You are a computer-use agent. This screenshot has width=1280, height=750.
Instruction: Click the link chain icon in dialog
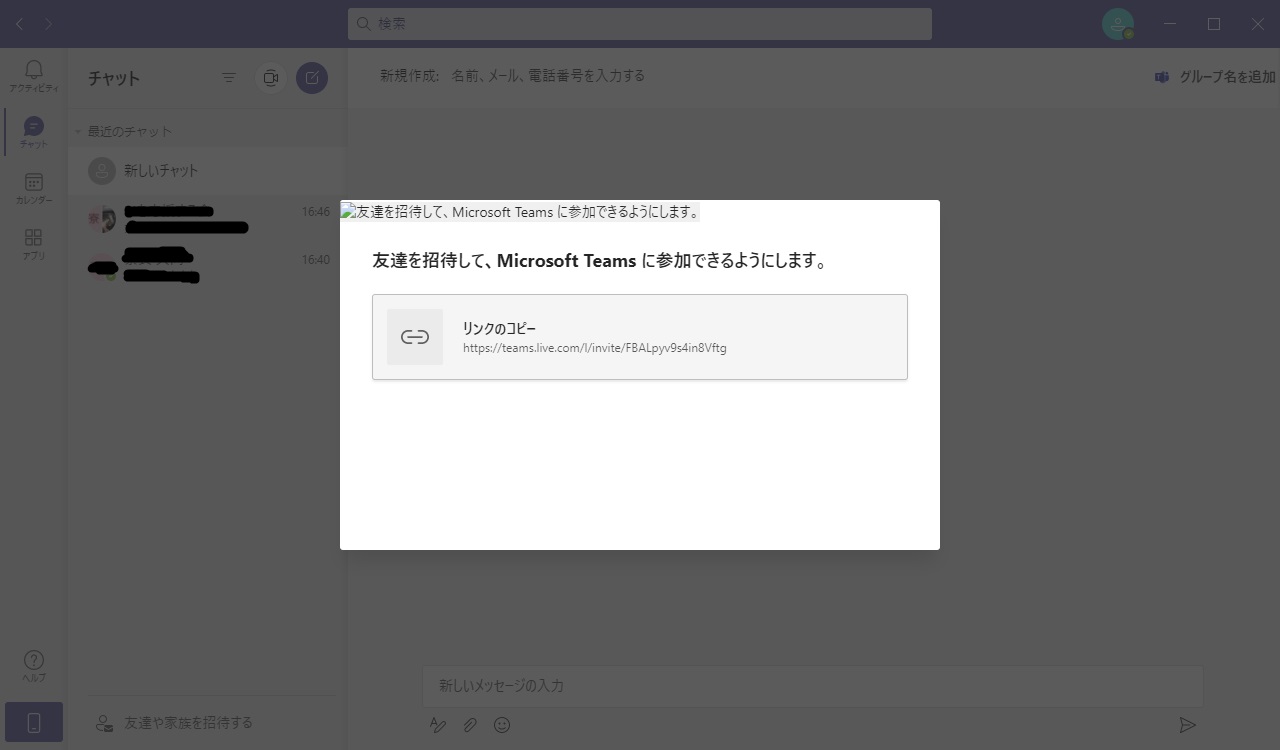tap(415, 337)
